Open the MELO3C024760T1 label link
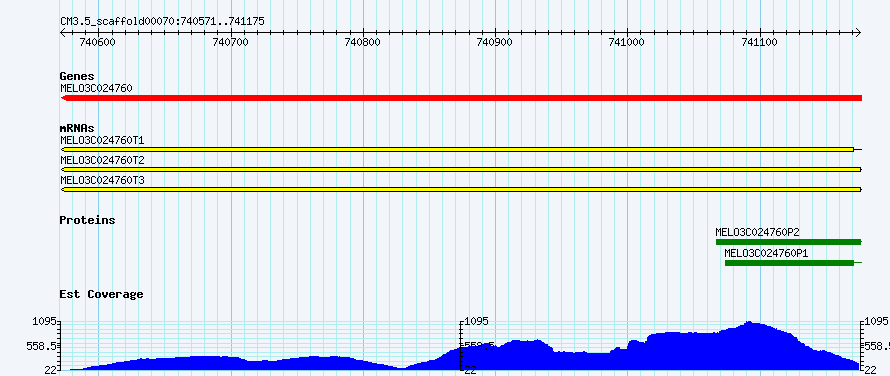890x376 pixels. pyautogui.click(x=102, y=140)
